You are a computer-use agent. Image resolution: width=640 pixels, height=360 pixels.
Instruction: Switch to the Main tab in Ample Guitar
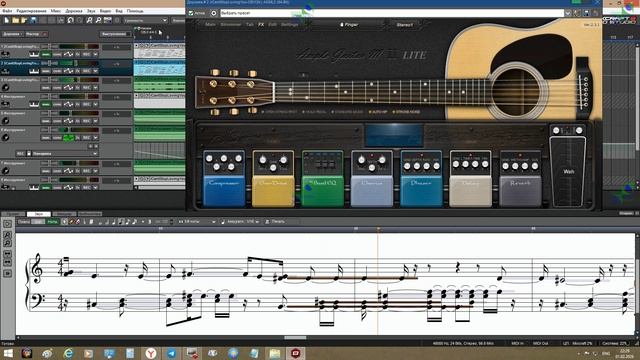pyautogui.click(x=210, y=24)
